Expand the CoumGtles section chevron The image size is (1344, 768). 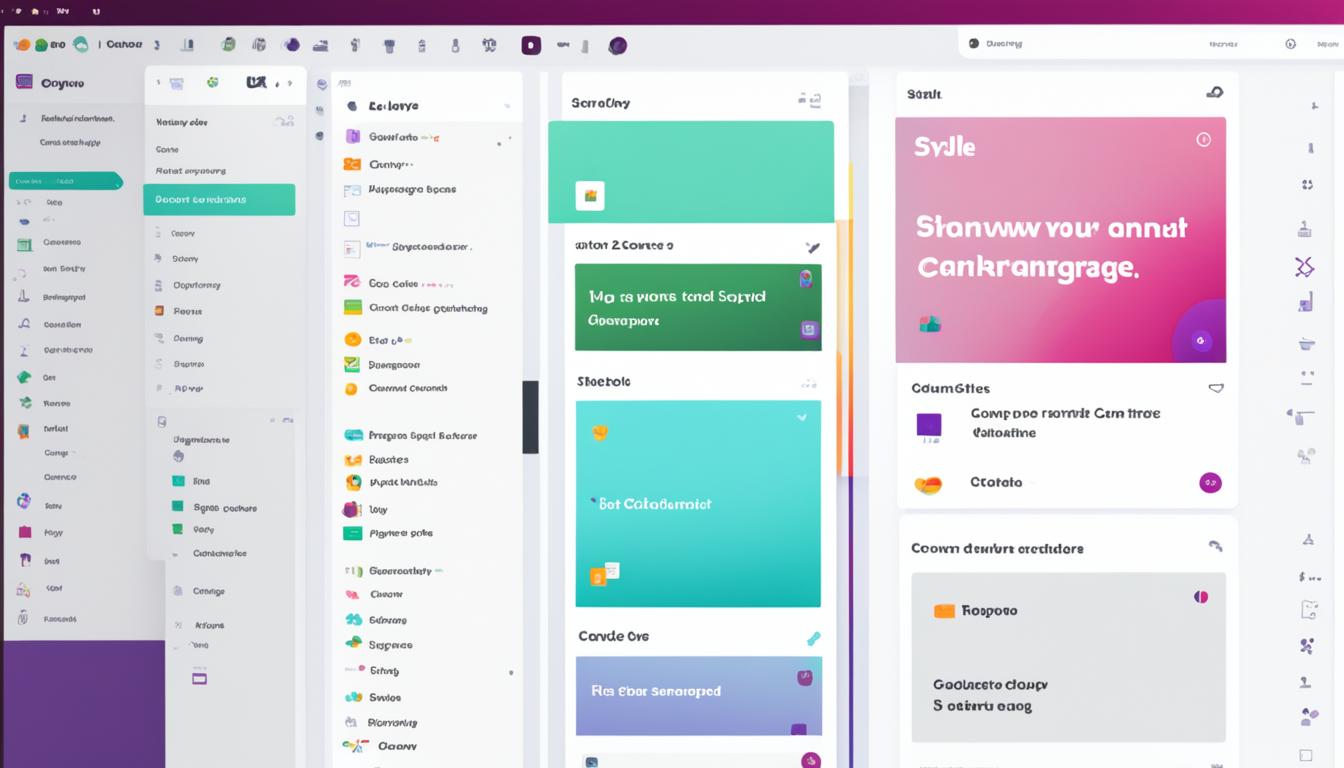tap(1216, 388)
